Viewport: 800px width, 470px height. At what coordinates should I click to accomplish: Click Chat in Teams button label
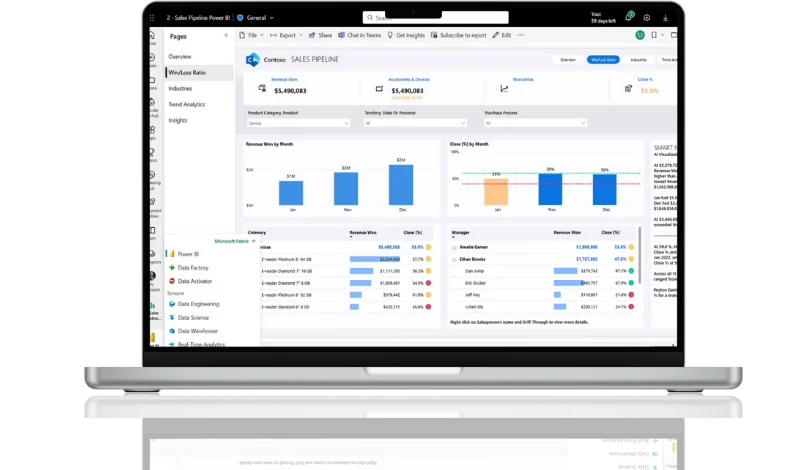coord(364,35)
